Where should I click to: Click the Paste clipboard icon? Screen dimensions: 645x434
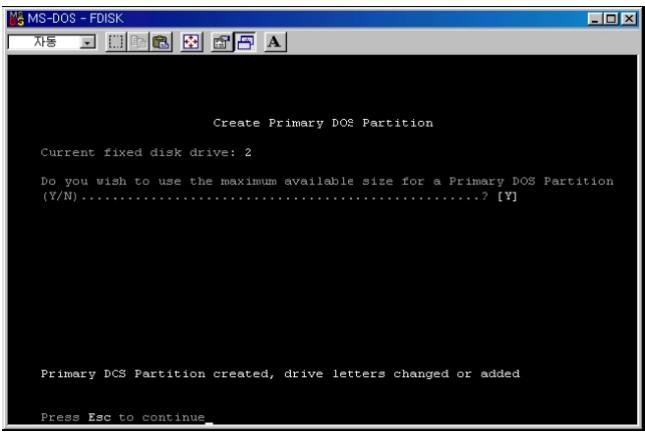tap(160, 42)
